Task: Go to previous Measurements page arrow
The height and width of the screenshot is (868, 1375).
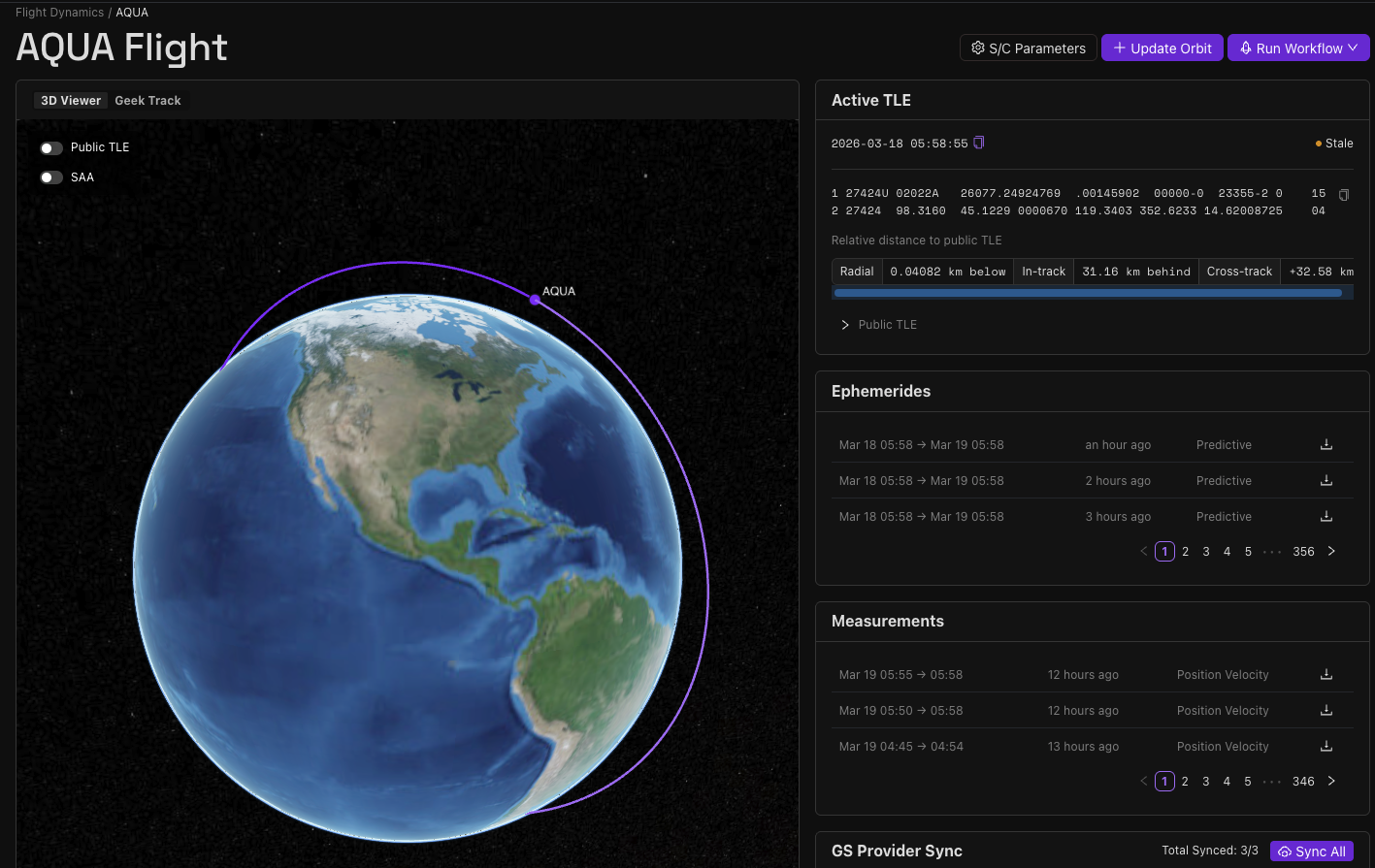Action: click(x=1144, y=781)
